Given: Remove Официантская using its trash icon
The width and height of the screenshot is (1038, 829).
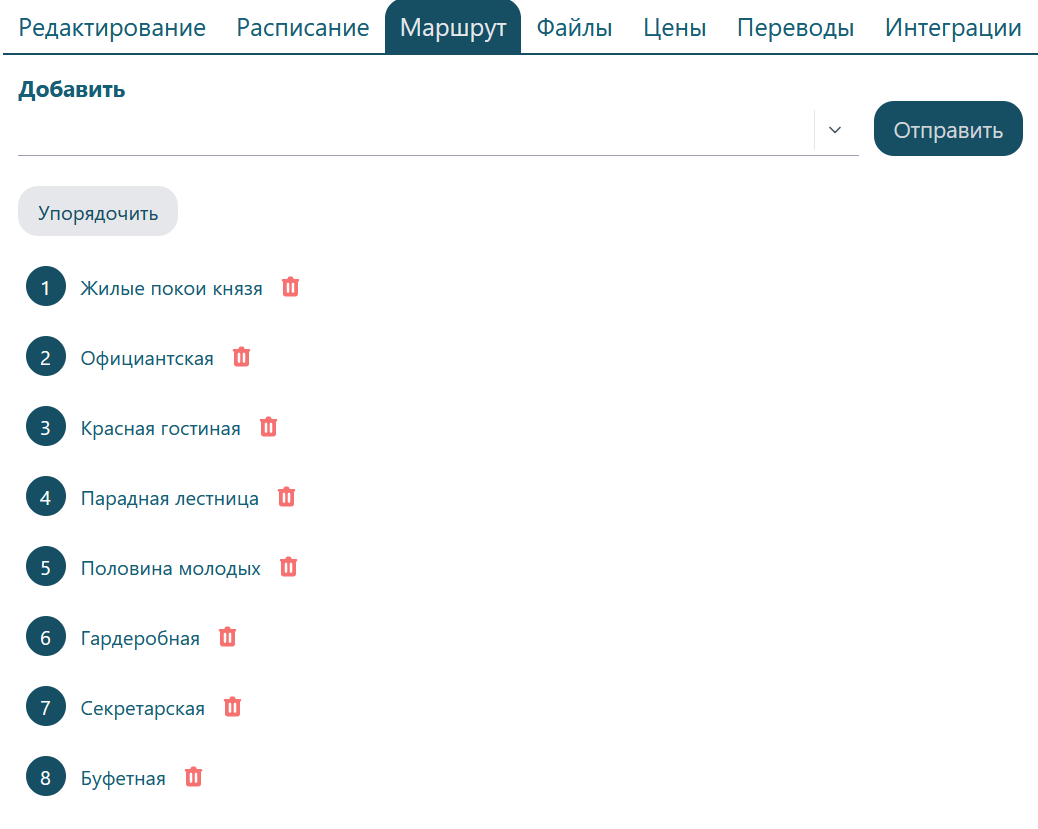Looking at the screenshot, I should [241, 357].
